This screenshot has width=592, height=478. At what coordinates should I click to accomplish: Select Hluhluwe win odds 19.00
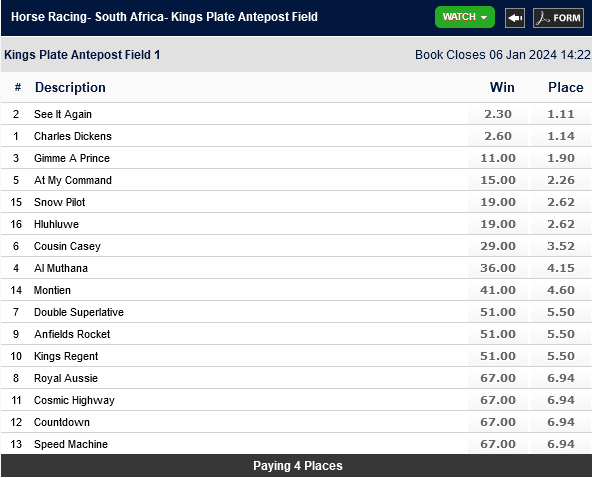tap(498, 224)
